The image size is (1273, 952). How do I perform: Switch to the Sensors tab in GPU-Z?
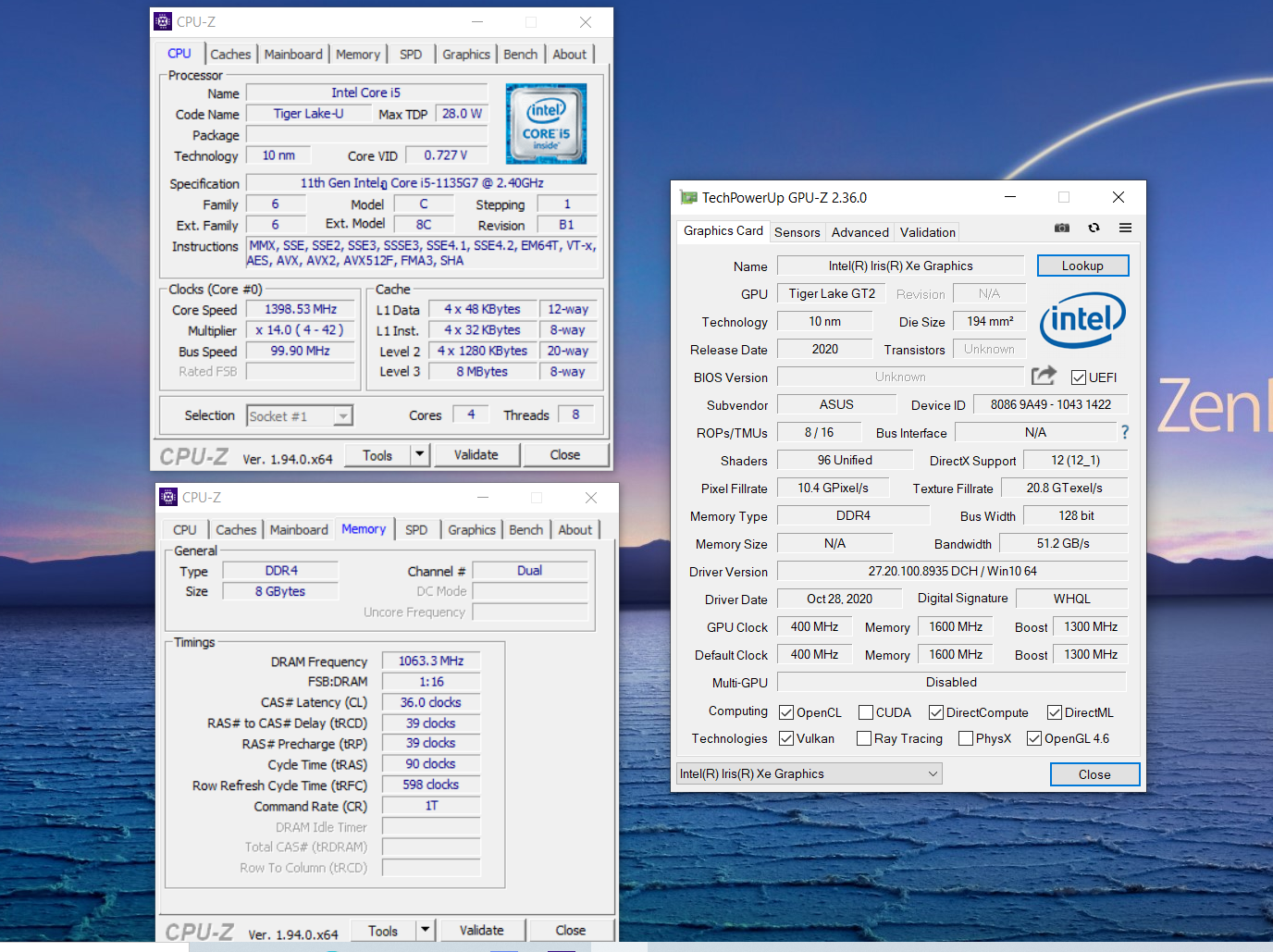797,232
